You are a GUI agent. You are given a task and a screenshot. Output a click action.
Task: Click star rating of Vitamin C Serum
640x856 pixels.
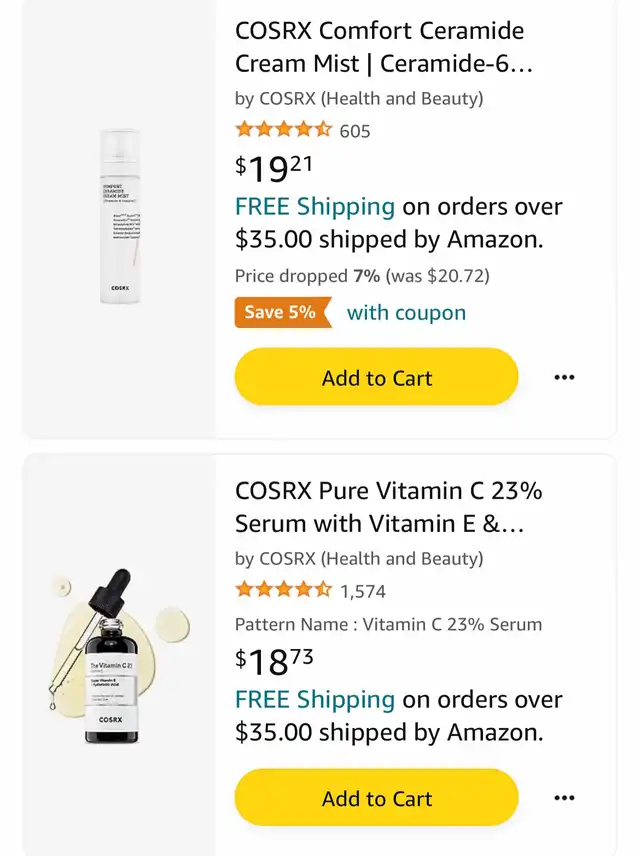point(283,591)
